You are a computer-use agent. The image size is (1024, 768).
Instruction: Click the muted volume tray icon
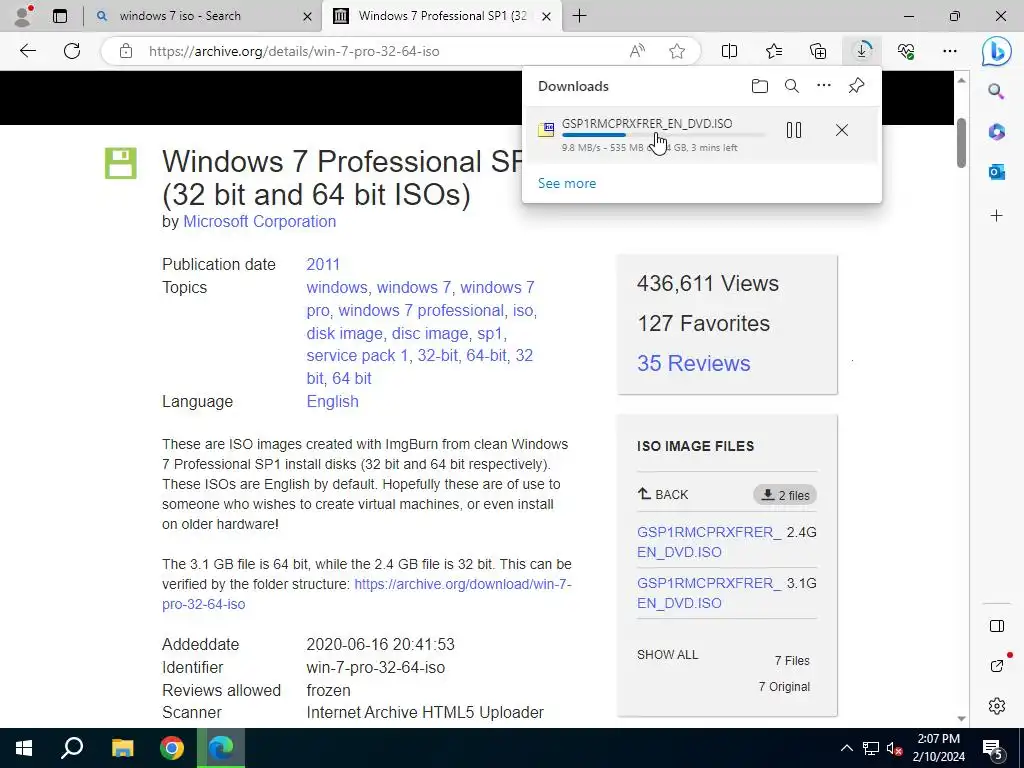click(895, 748)
